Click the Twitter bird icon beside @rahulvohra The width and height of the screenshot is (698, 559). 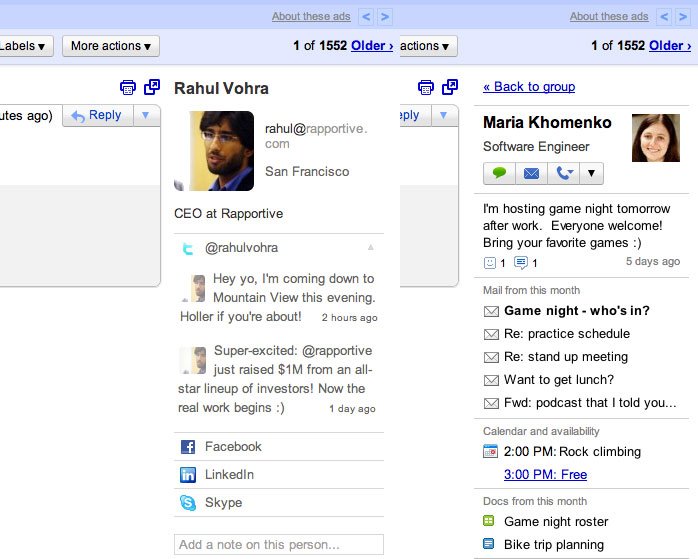tap(187, 248)
